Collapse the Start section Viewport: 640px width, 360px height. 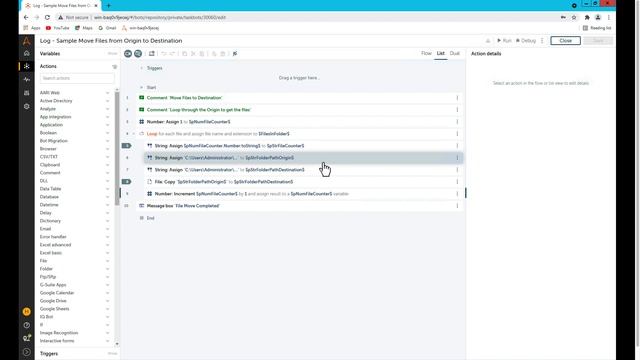tap(142, 87)
